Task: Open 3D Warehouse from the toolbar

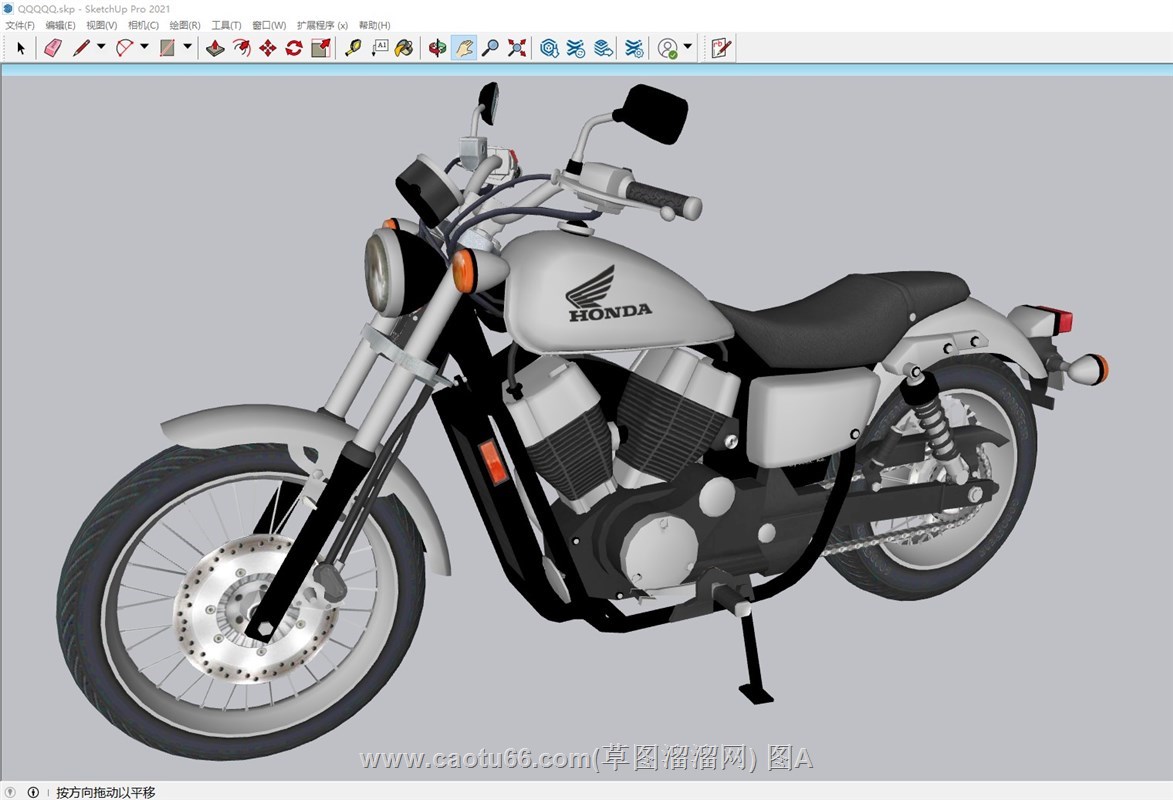Action: (x=549, y=47)
